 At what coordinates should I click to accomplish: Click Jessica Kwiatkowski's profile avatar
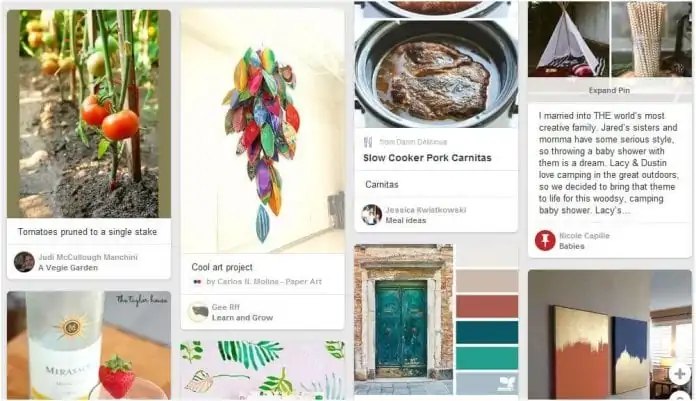coord(372,215)
